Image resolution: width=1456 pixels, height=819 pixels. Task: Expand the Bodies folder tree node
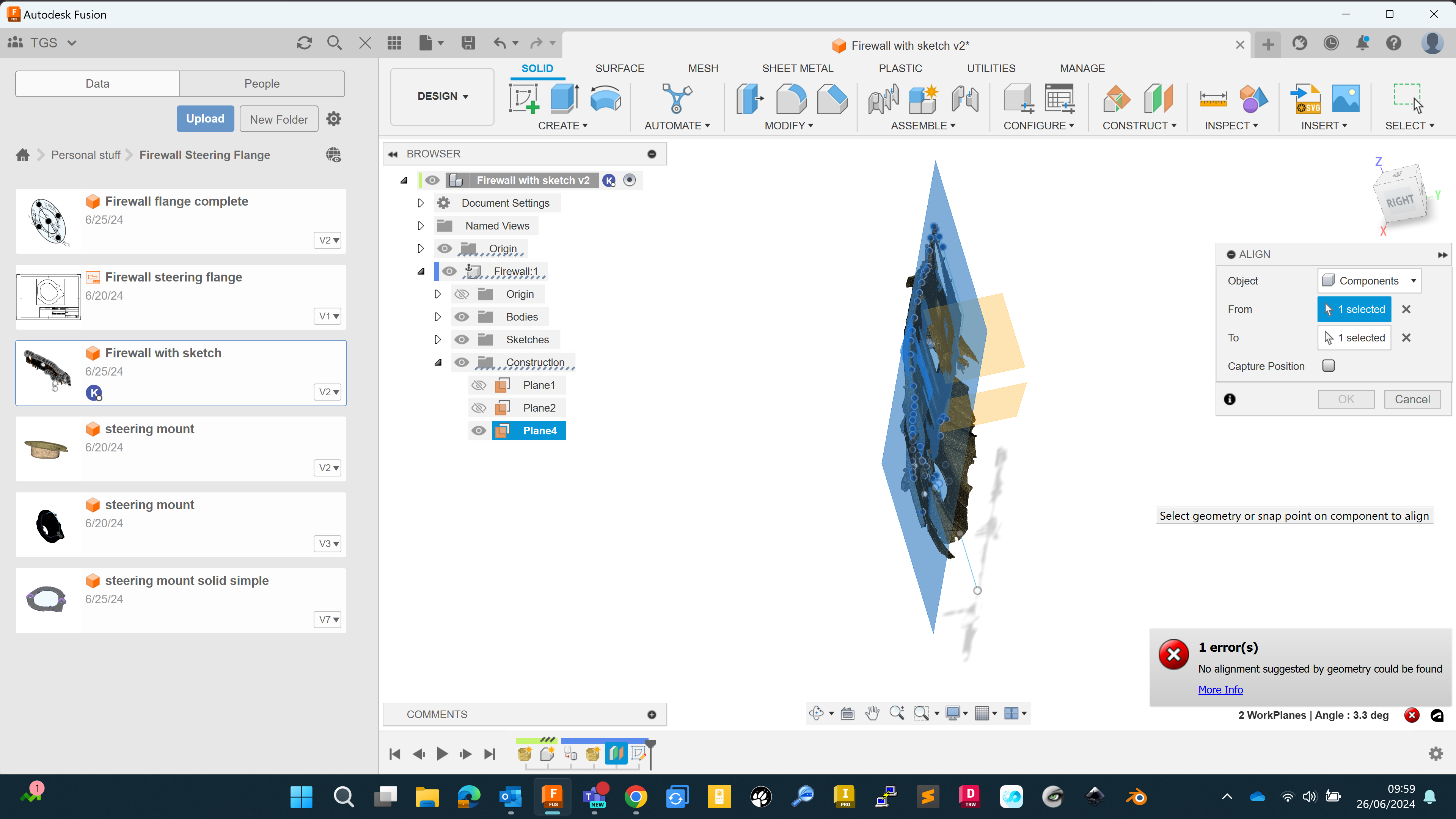(437, 316)
